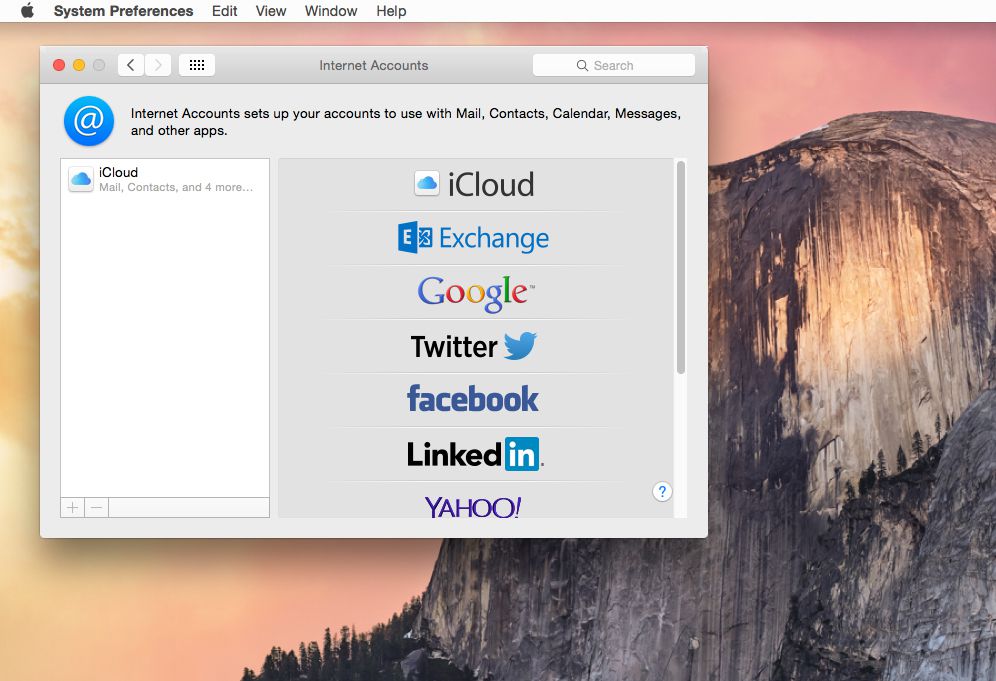The width and height of the screenshot is (996, 681).
Task: Click the Internet Accounts @ icon
Action: [89, 121]
